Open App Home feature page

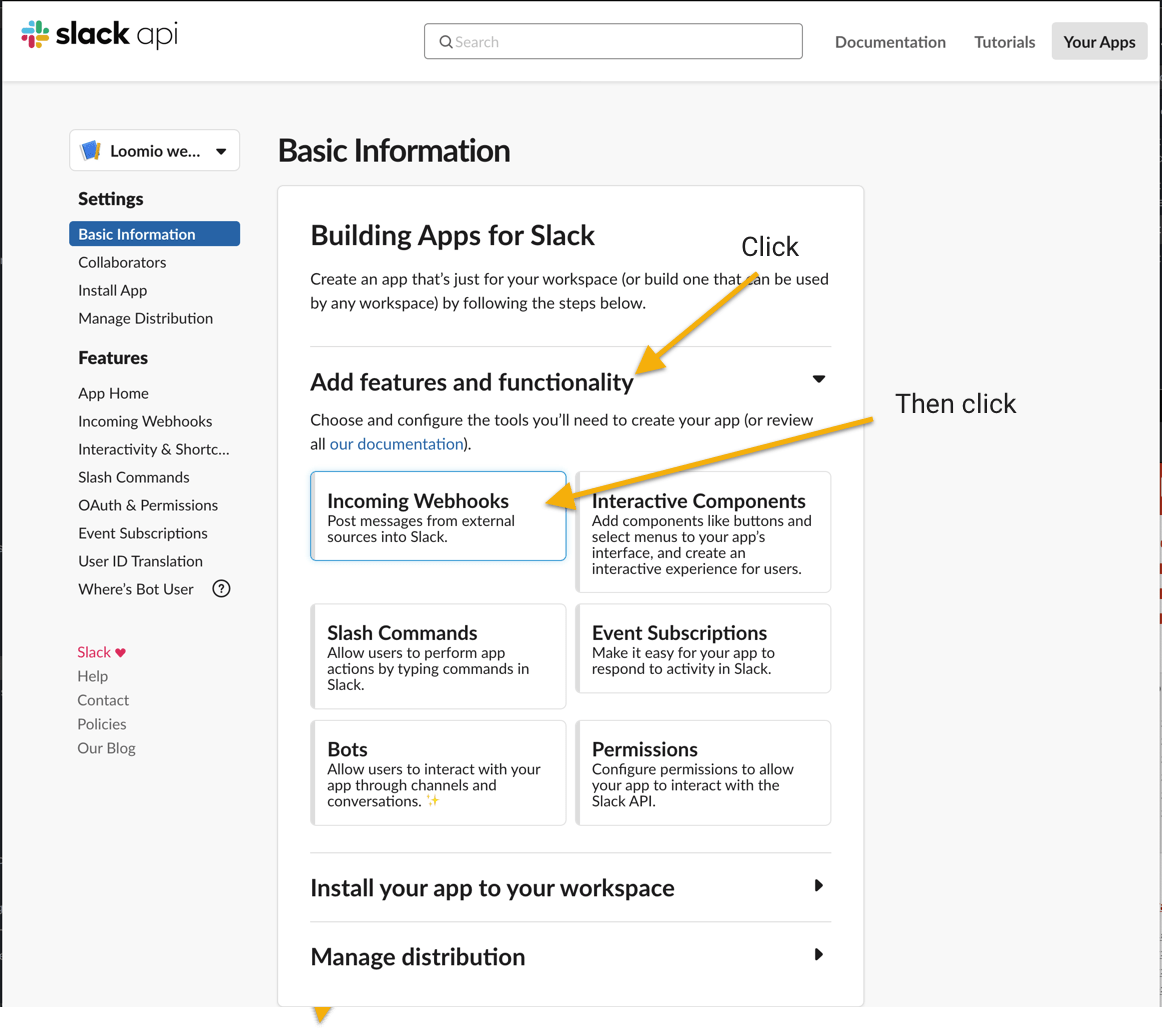click(113, 393)
